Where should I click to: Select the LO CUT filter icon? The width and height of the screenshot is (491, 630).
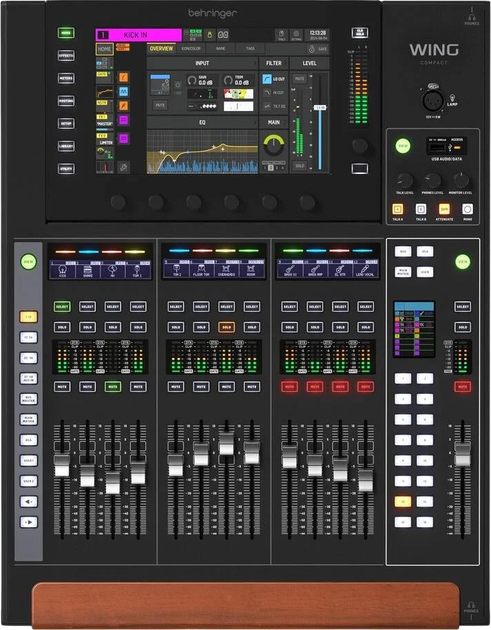pyautogui.click(x=267, y=79)
